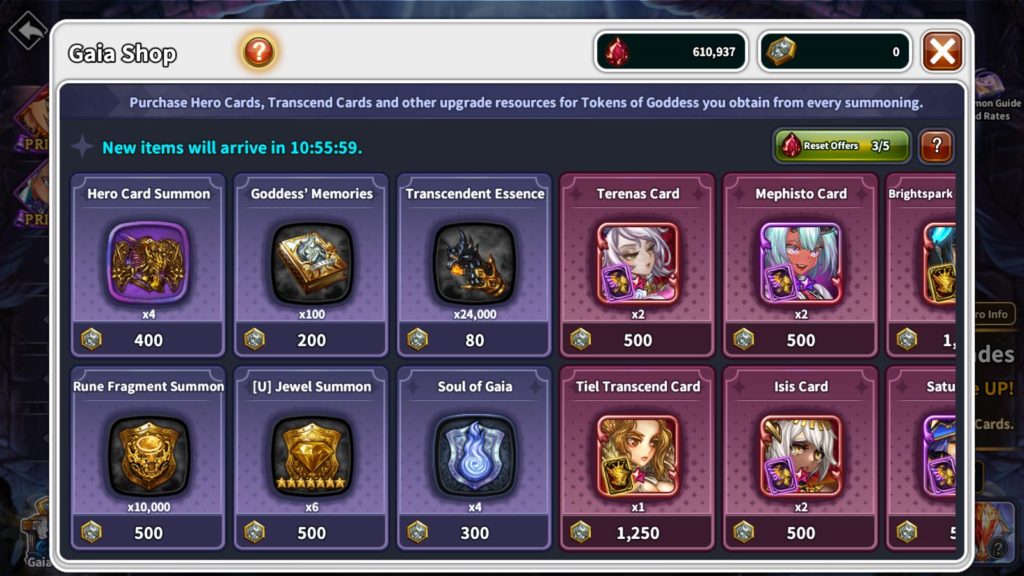Open the [U] Jewel Summon six-star icon

click(312, 455)
